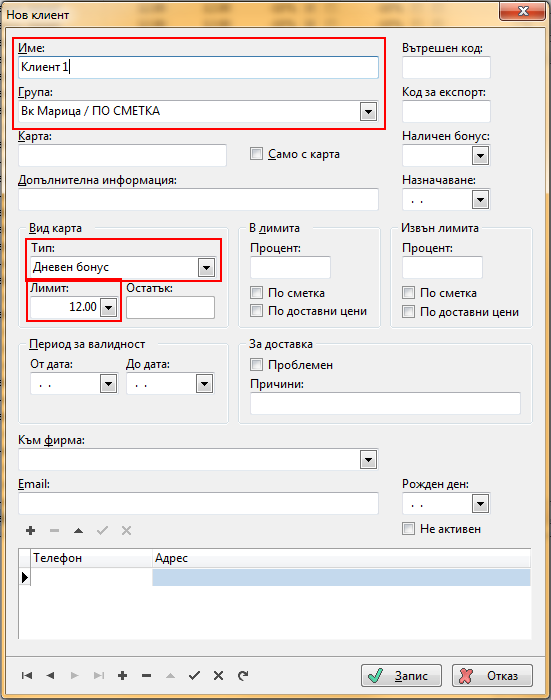Click the empty Телефон cell in grid

(x=92, y=577)
